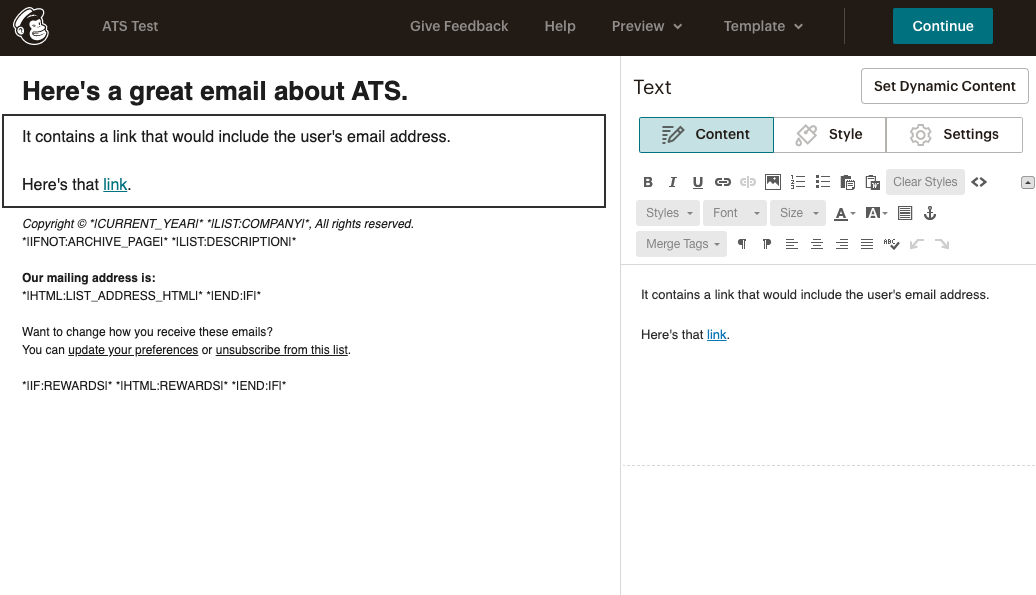This screenshot has height=595, width=1036.
Task: Click Give Feedback in header
Action: point(459,26)
